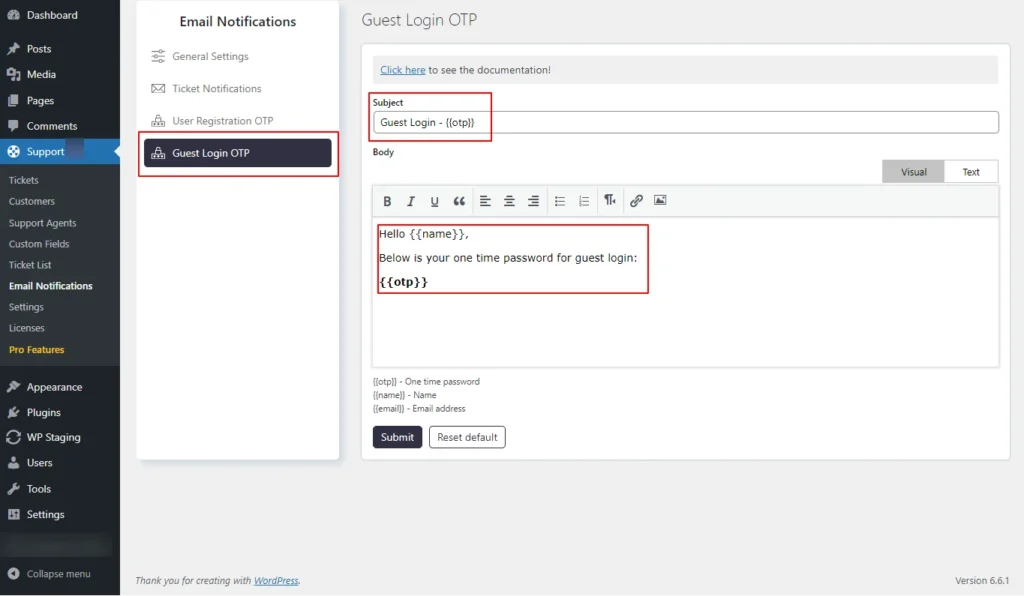Insert a numbered list
This screenshot has width=1024, height=596.
(x=584, y=200)
